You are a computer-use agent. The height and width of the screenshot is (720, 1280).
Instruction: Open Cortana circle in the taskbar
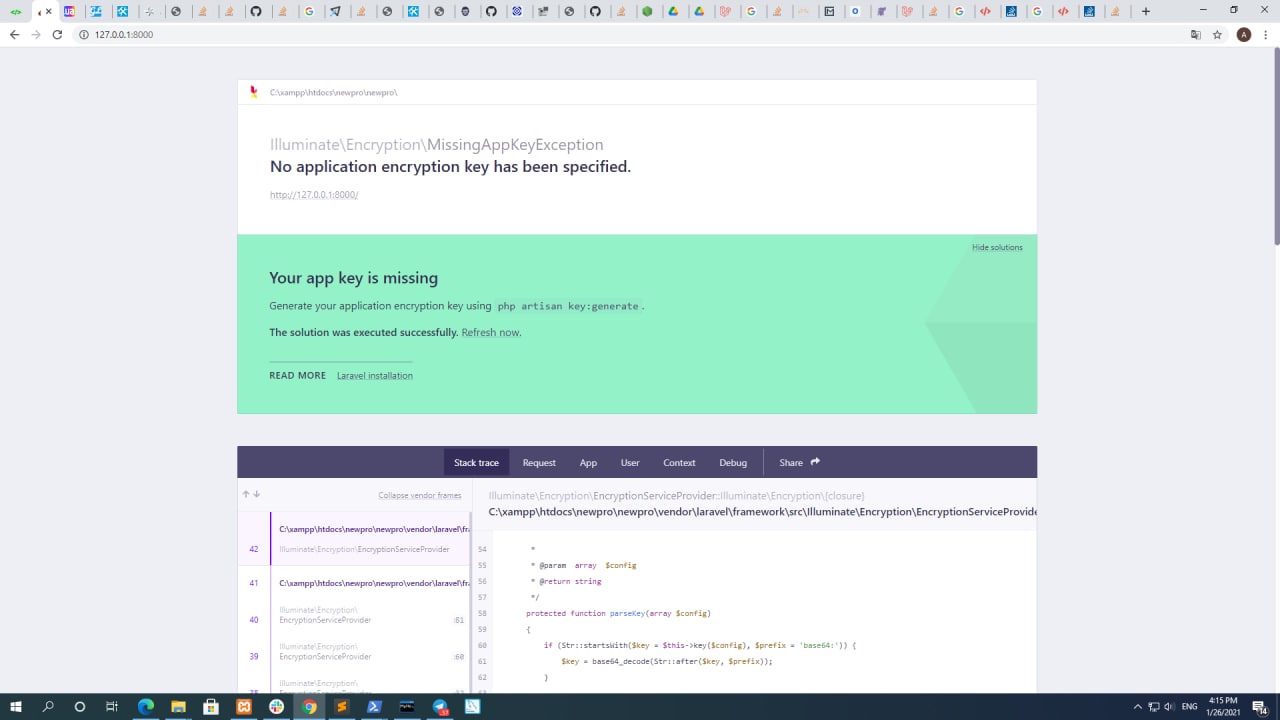(x=80, y=707)
